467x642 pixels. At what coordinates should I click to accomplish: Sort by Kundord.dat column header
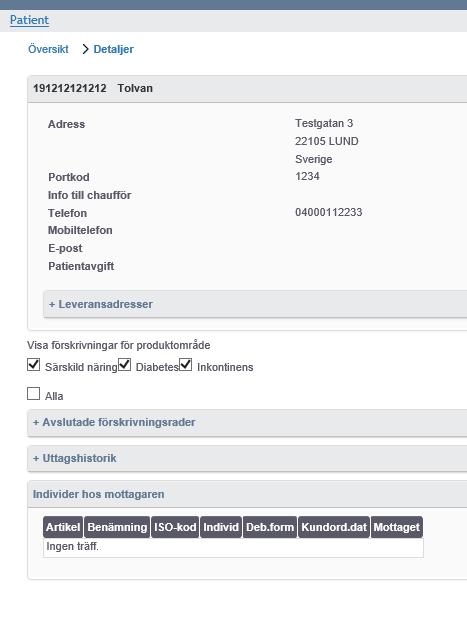coord(334,527)
